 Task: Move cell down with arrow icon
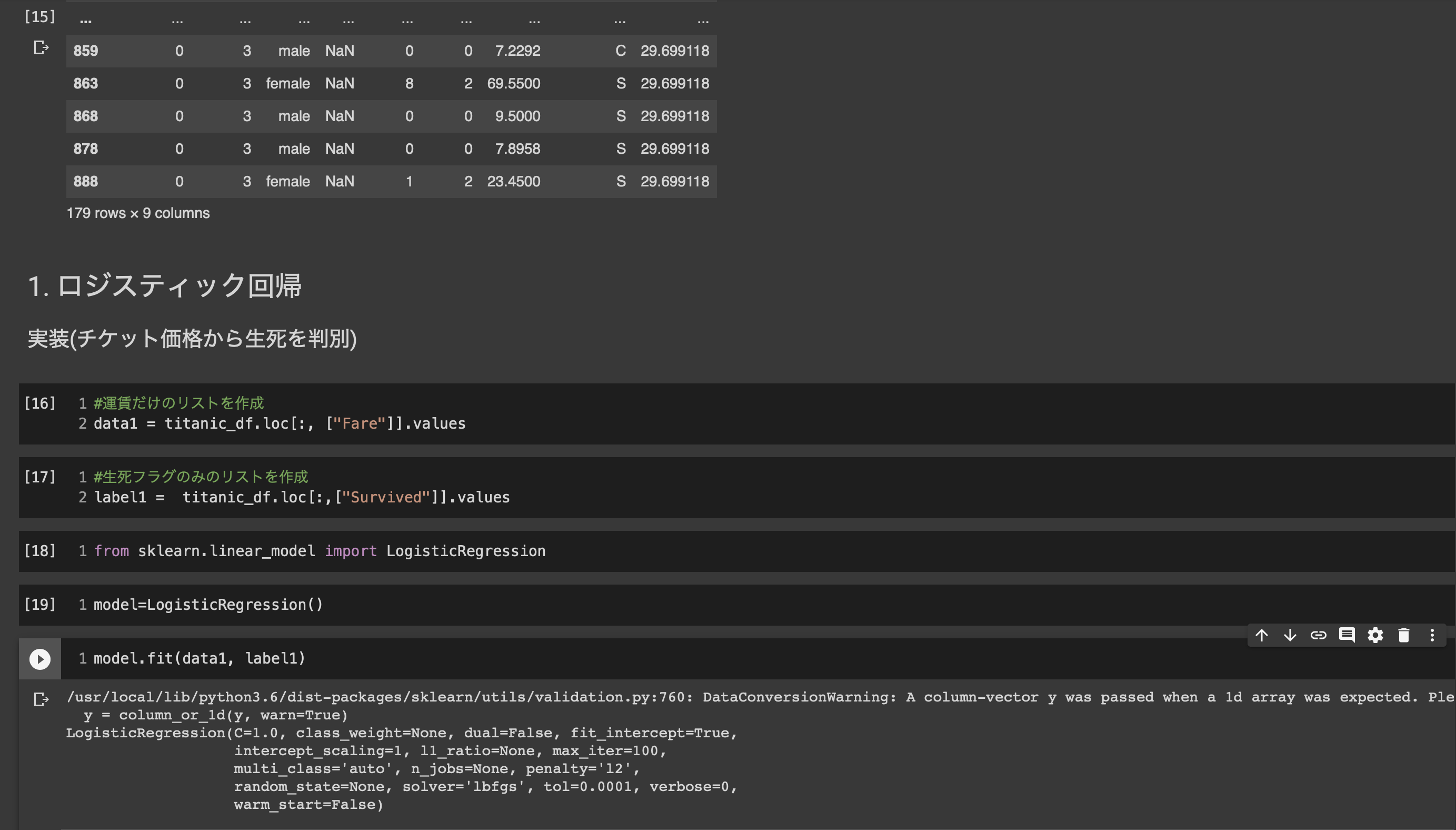[1290, 635]
